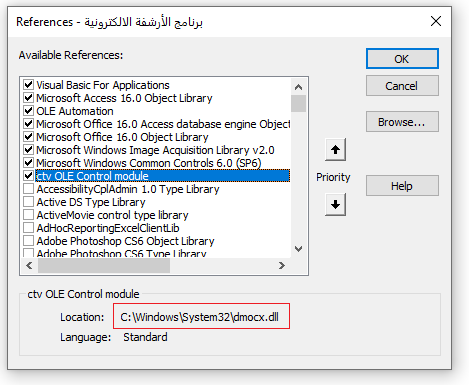Select Microsoft Windows Image Acquisition Library entry

(x=155, y=150)
